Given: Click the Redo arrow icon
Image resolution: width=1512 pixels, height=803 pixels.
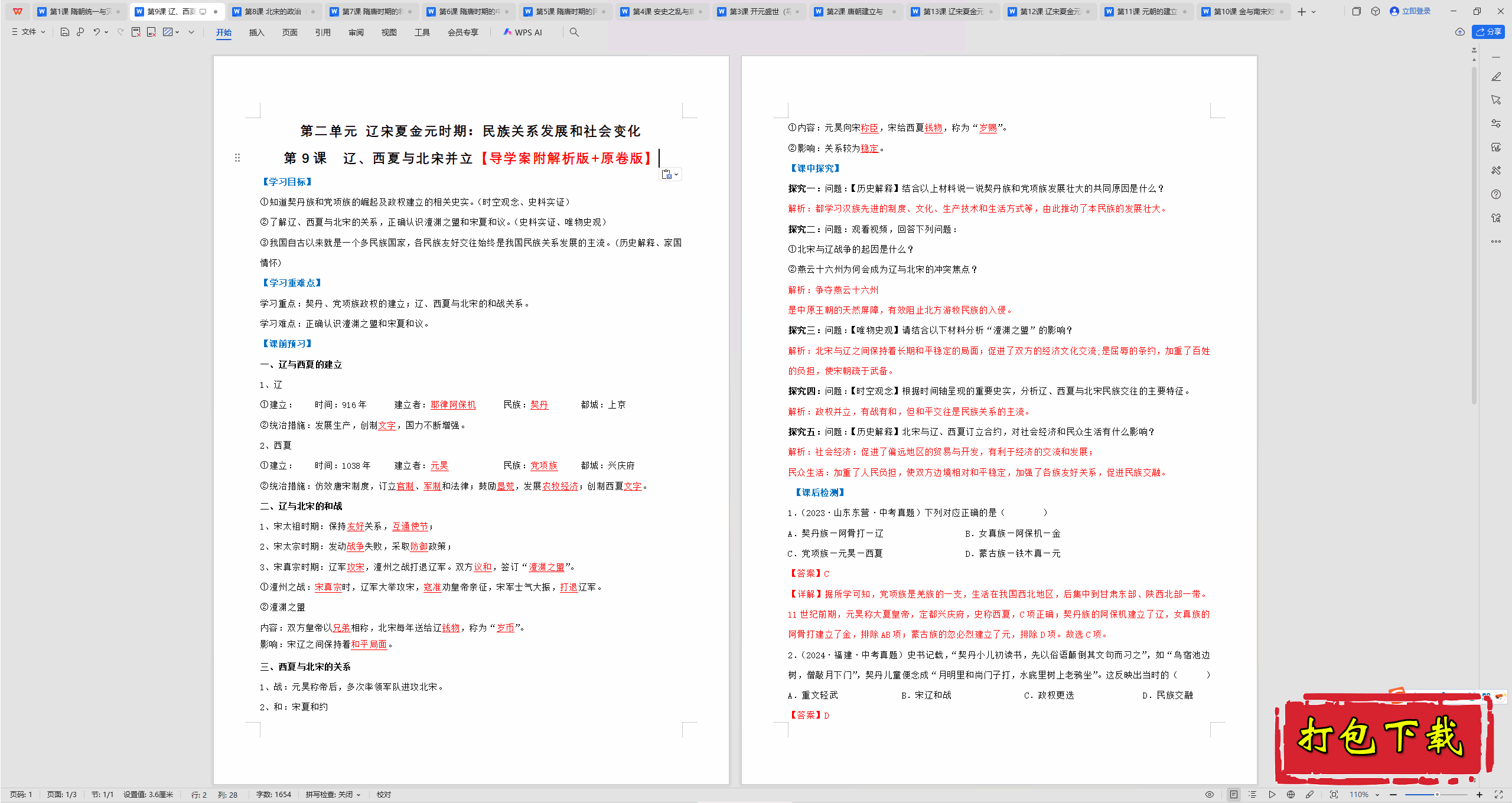Looking at the screenshot, I should click(x=120, y=32).
